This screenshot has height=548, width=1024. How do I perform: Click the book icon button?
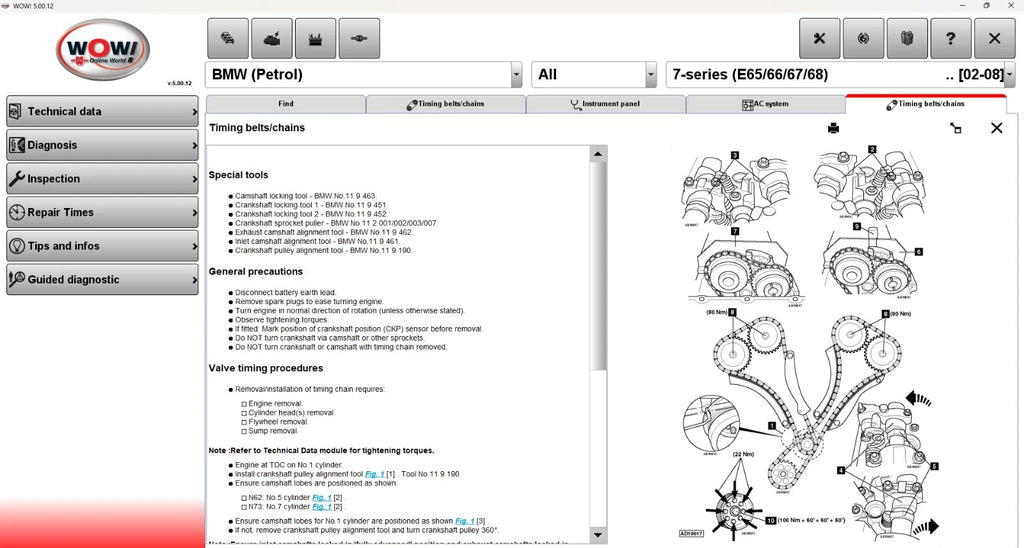coord(907,39)
